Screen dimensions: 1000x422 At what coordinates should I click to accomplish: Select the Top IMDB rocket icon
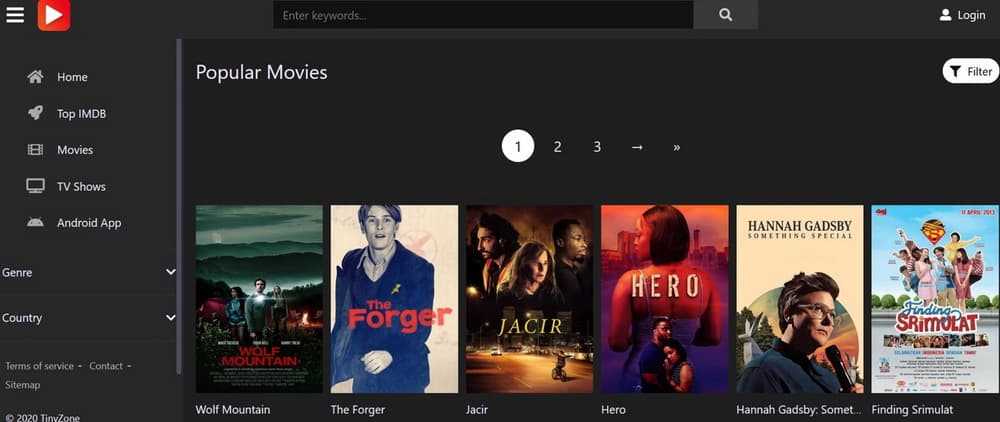[36, 113]
